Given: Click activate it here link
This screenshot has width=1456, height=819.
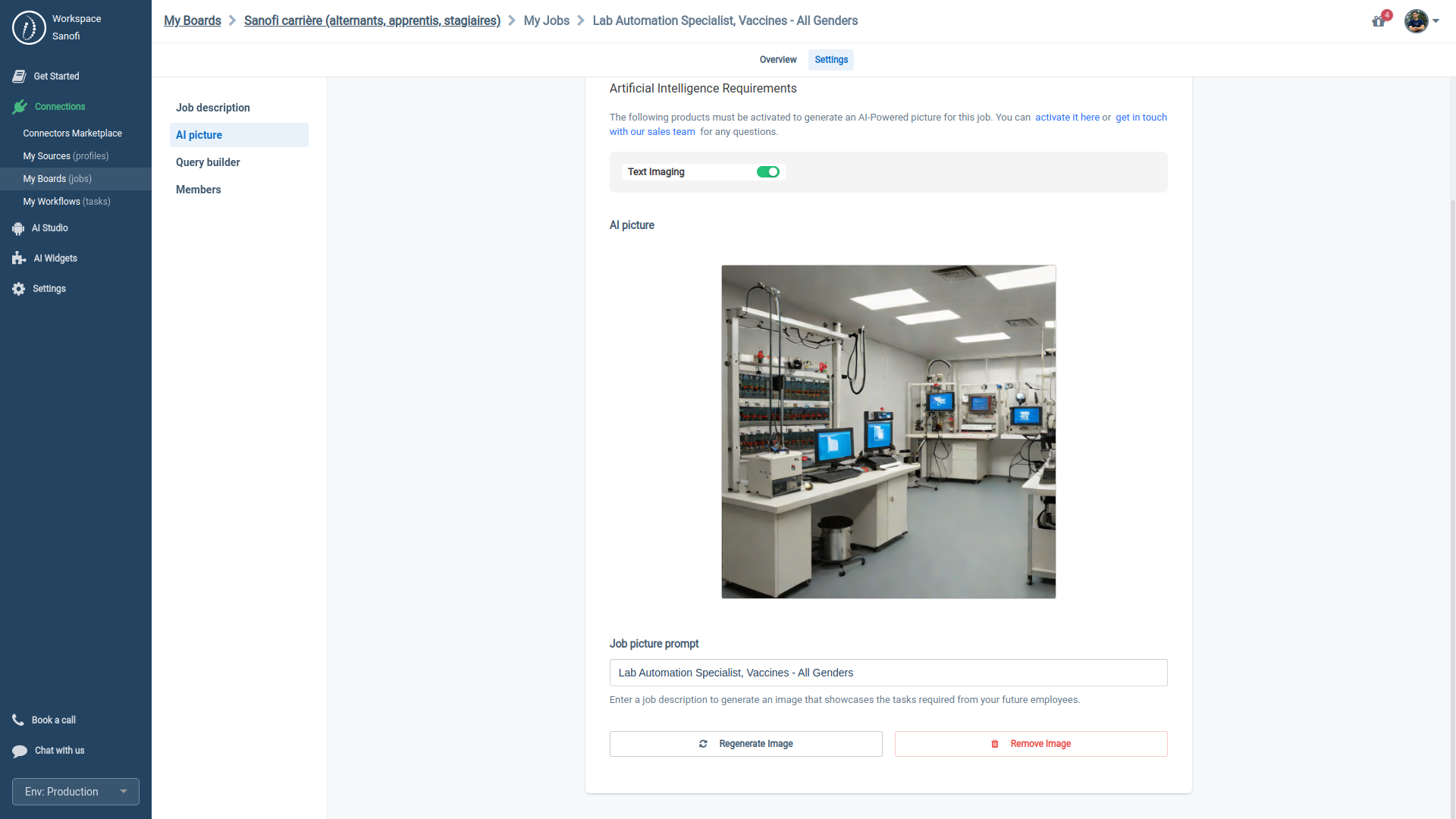Looking at the screenshot, I should 1066,117.
